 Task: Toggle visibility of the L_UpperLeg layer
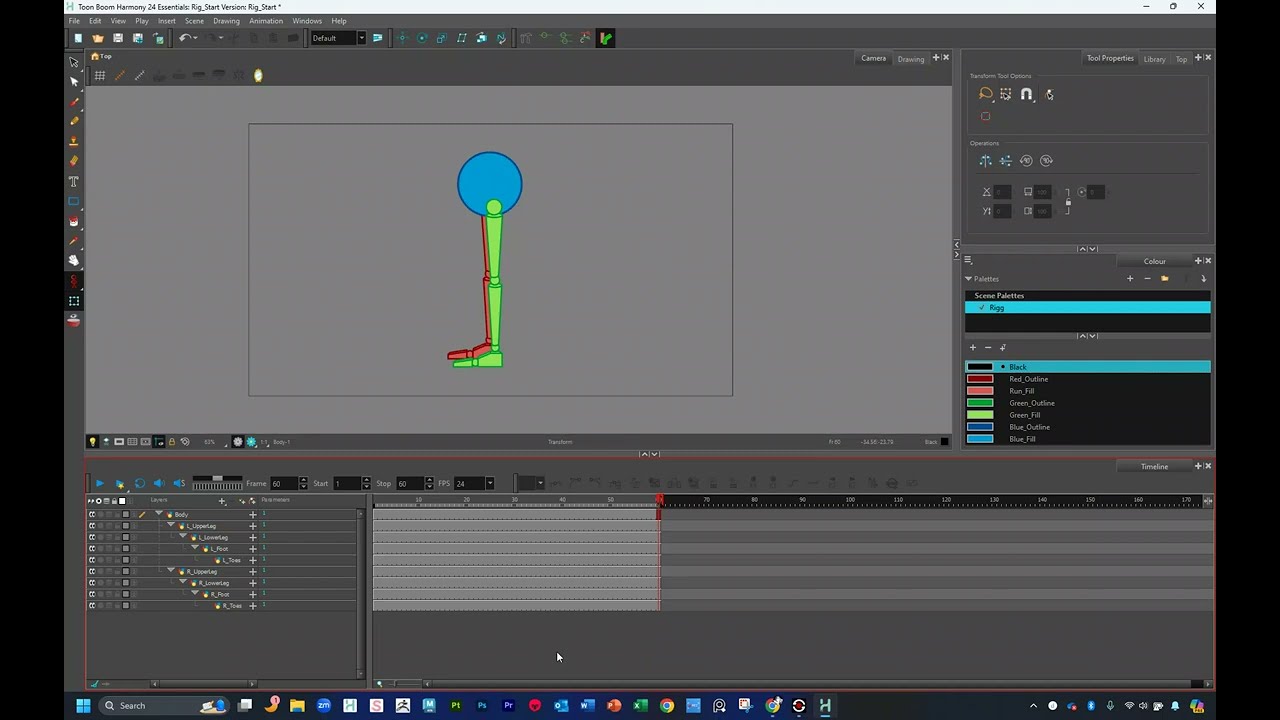click(92, 526)
